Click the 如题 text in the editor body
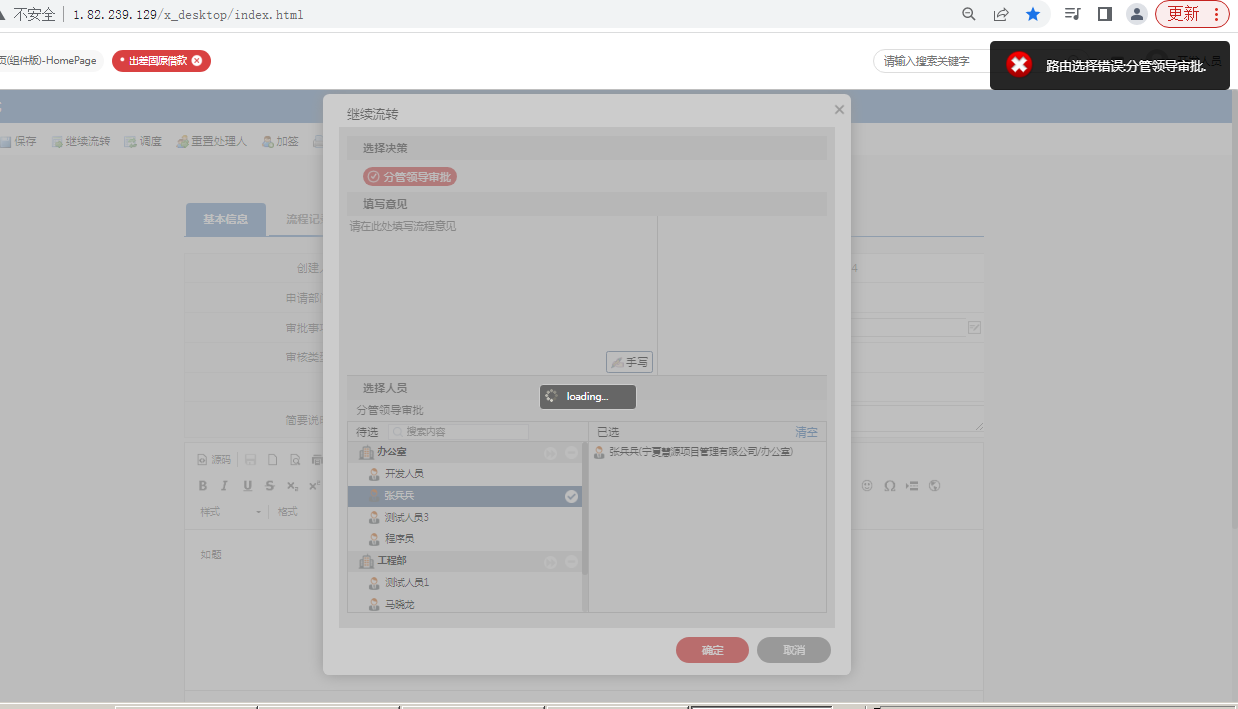Image resolution: width=1238 pixels, height=709 pixels. pyautogui.click(x=211, y=554)
